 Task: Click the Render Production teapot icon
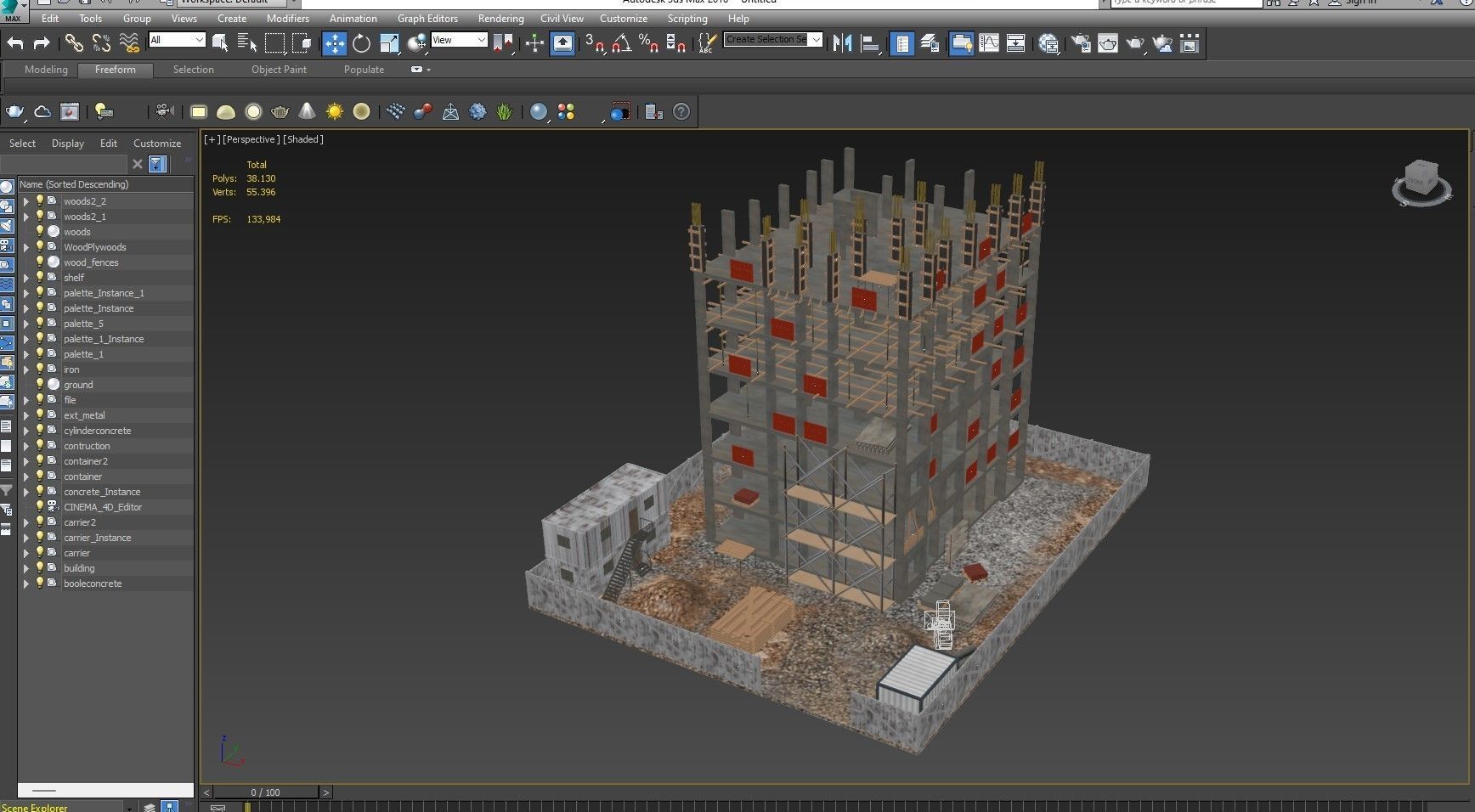point(1135,42)
